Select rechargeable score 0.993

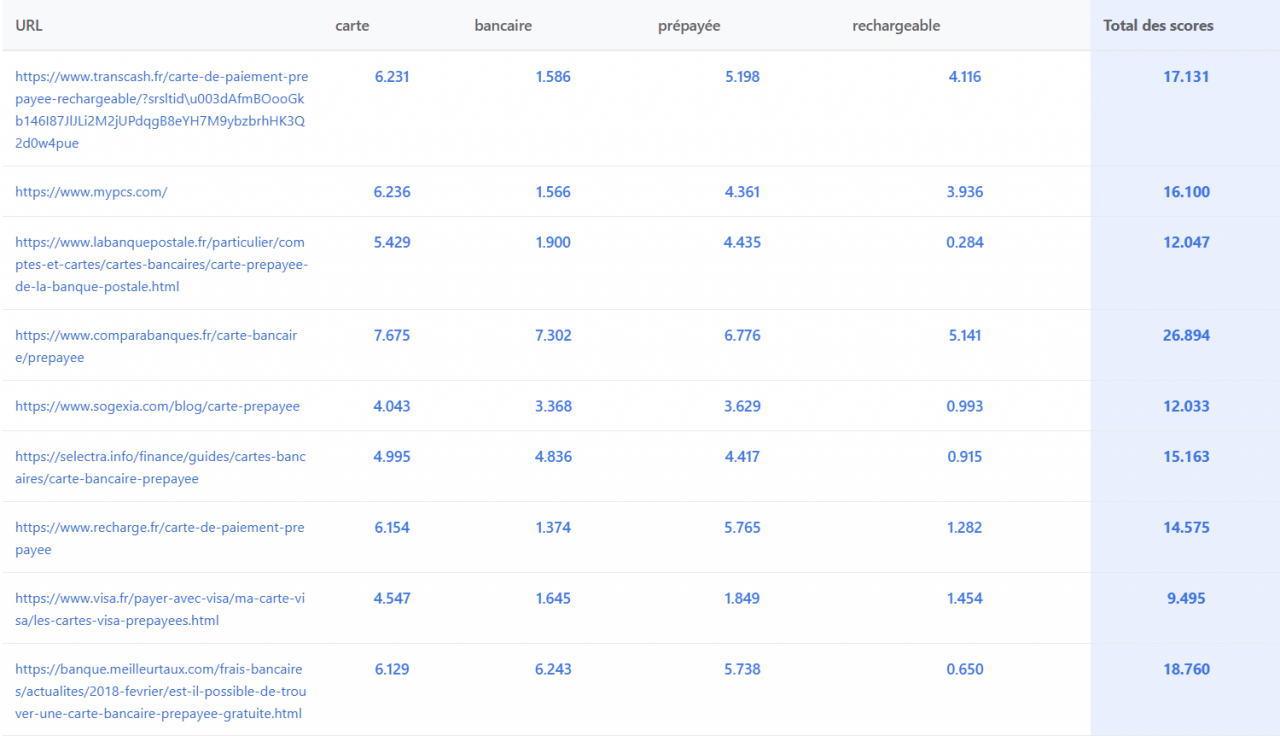pos(965,406)
